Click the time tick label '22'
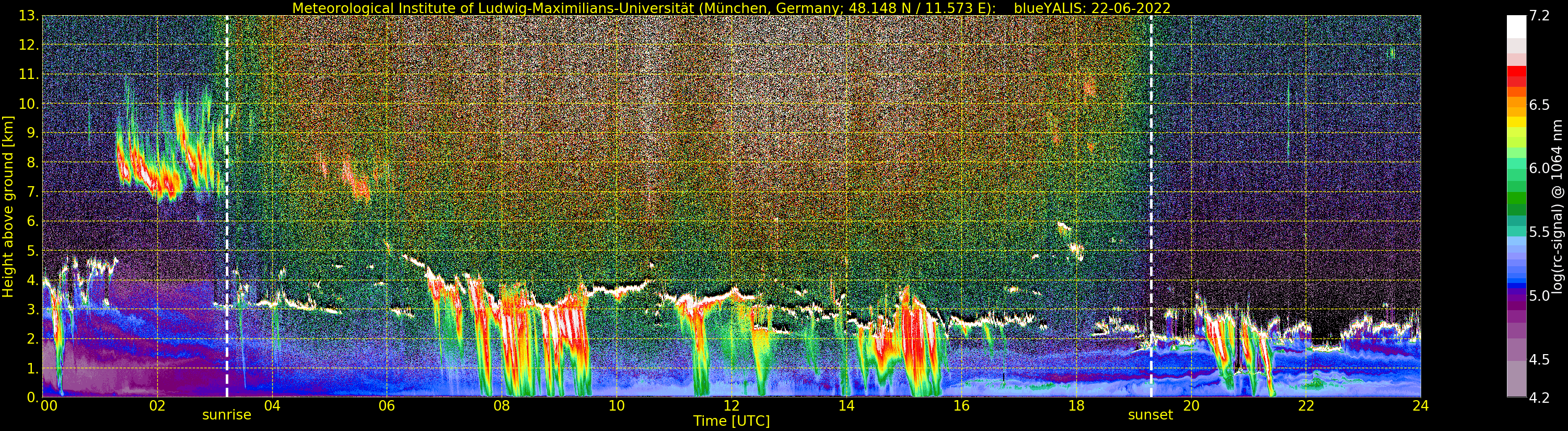Image resolution: width=1568 pixels, height=431 pixels. (1306, 405)
